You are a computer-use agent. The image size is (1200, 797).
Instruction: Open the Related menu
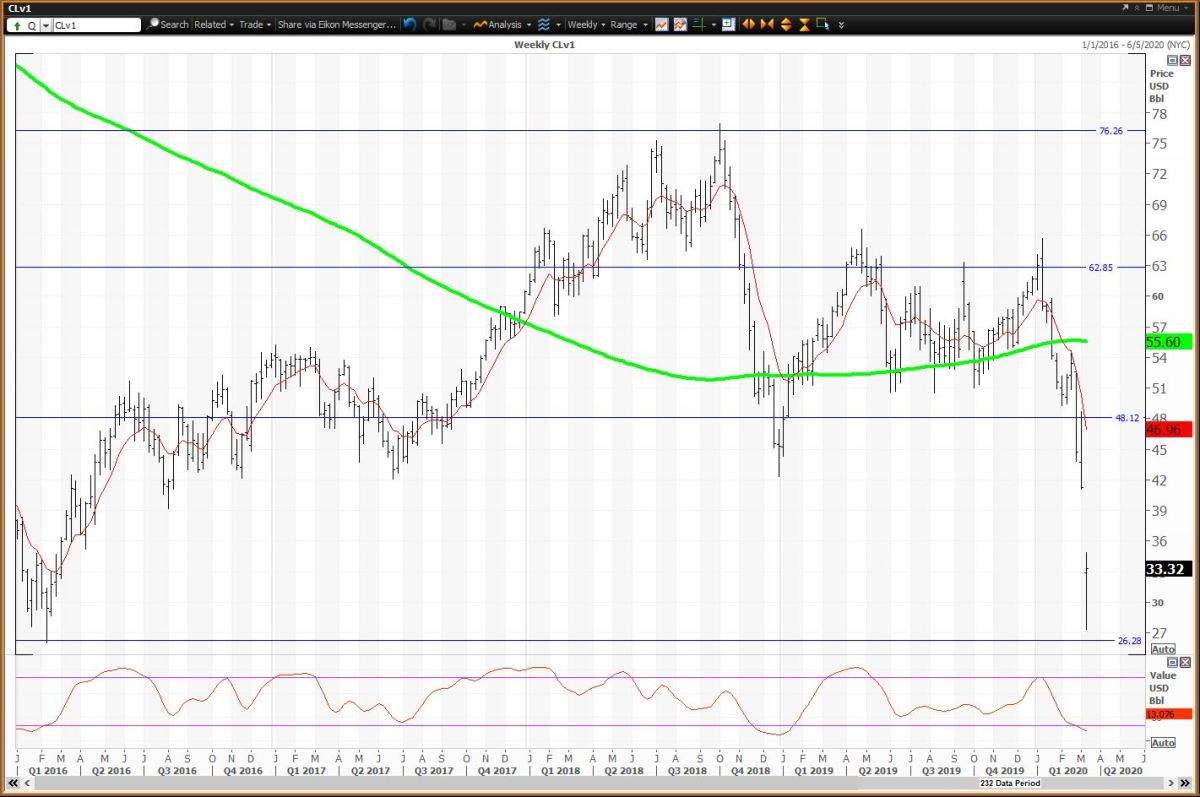pos(214,24)
